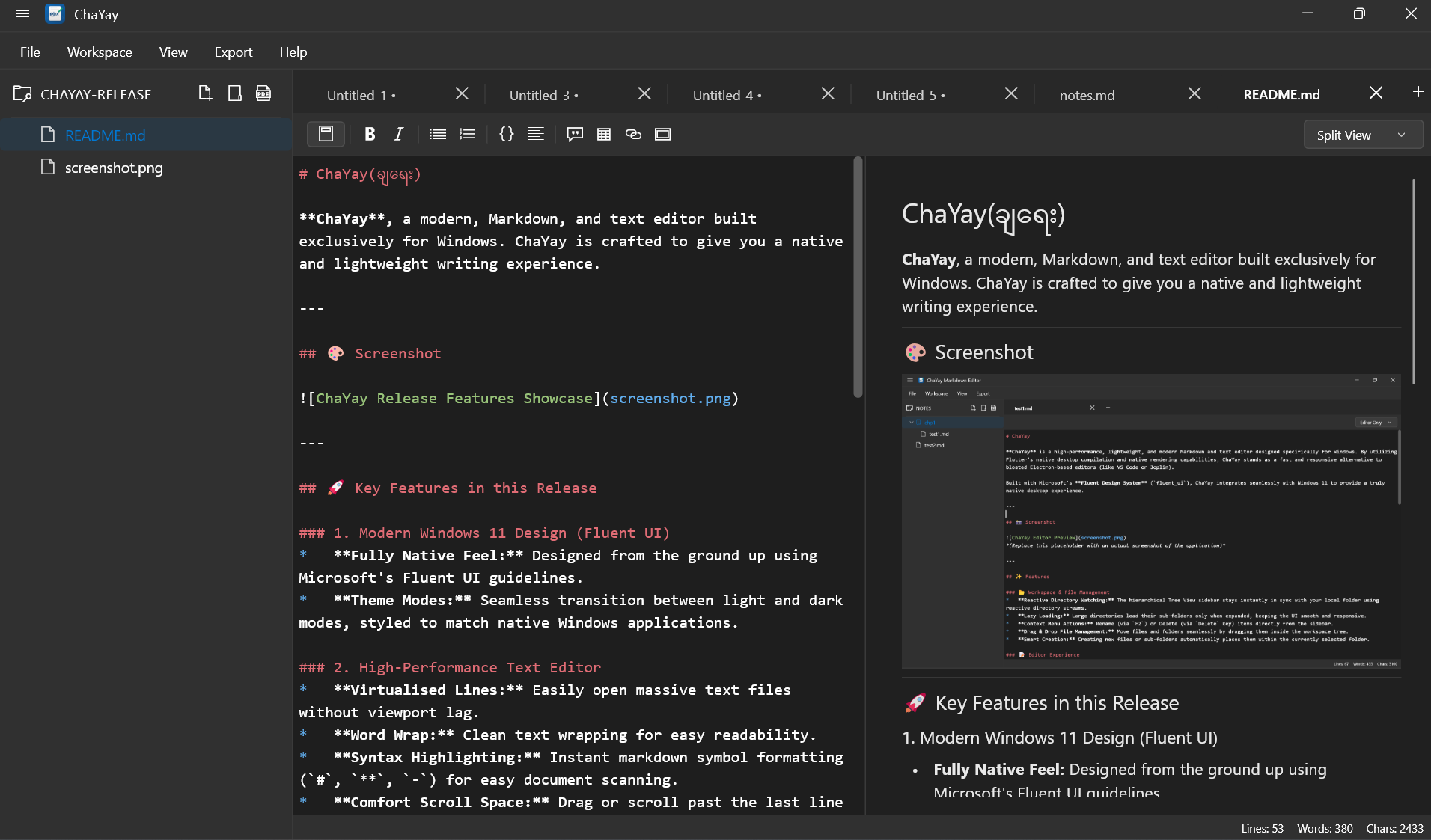
Task: Click the workspace folder search icon
Action: pos(22,94)
